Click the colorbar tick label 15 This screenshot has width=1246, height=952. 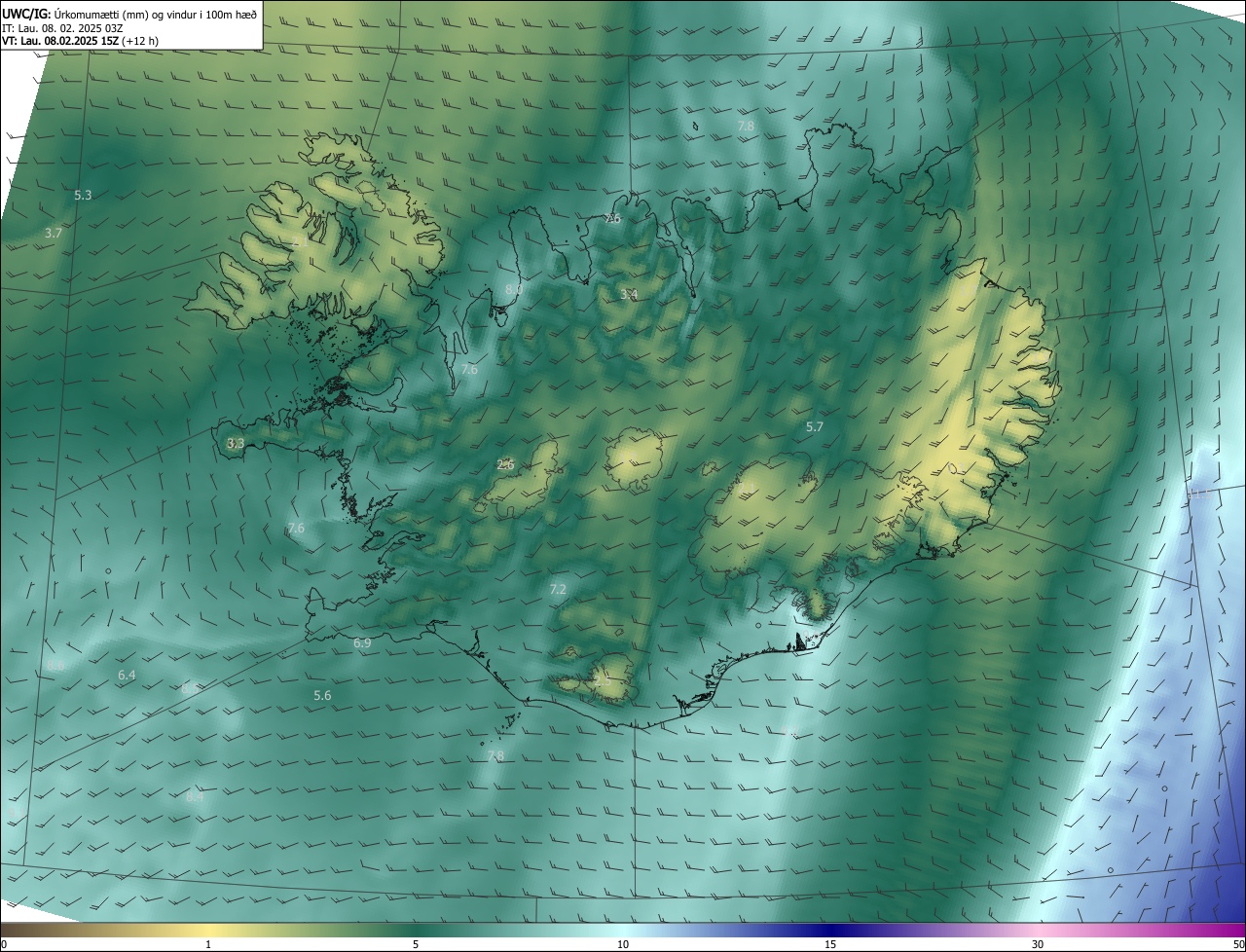click(x=830, y=944)
